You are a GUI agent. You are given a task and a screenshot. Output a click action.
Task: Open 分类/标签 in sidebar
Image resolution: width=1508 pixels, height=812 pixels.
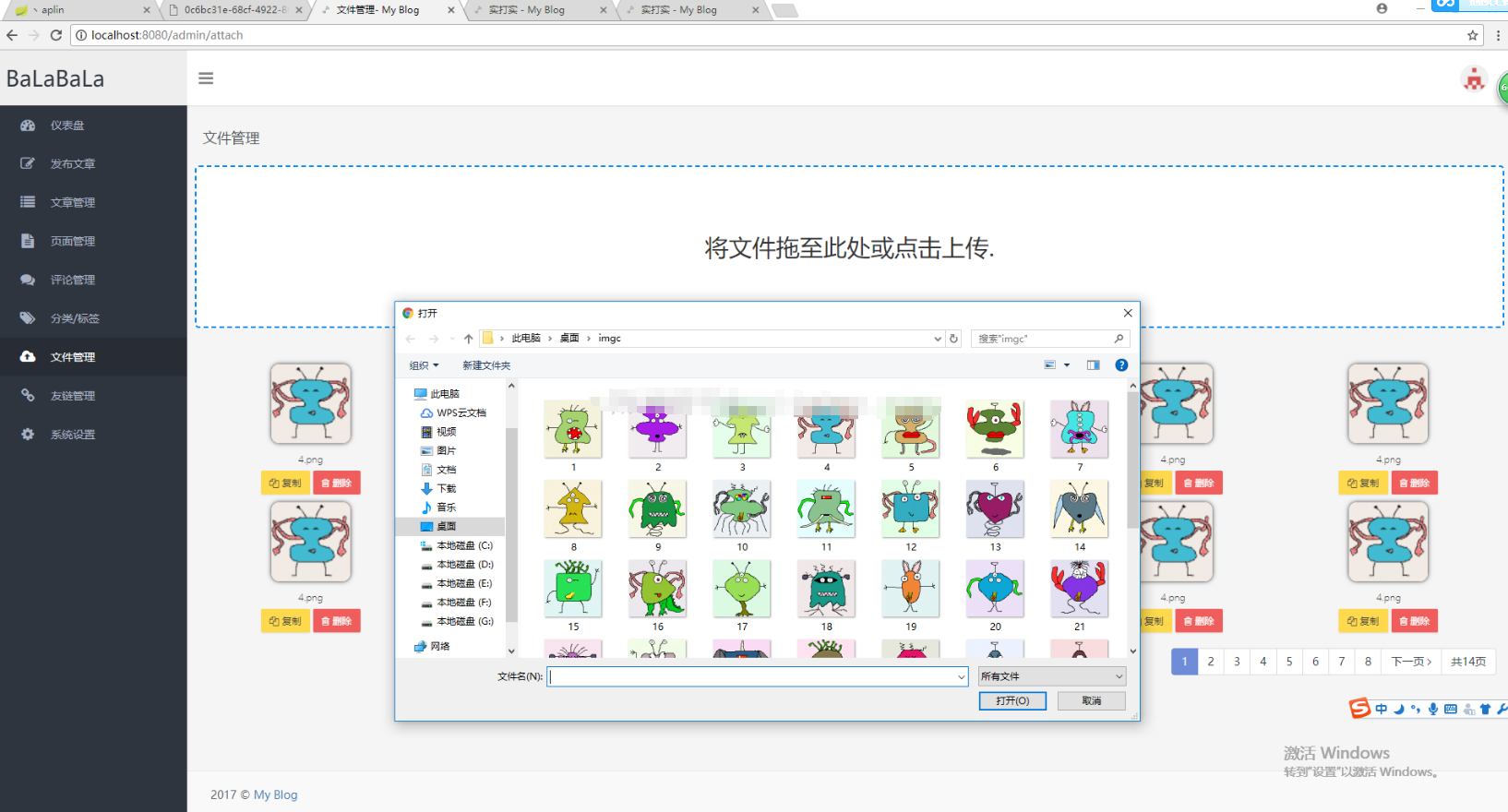tap(75, 319)
